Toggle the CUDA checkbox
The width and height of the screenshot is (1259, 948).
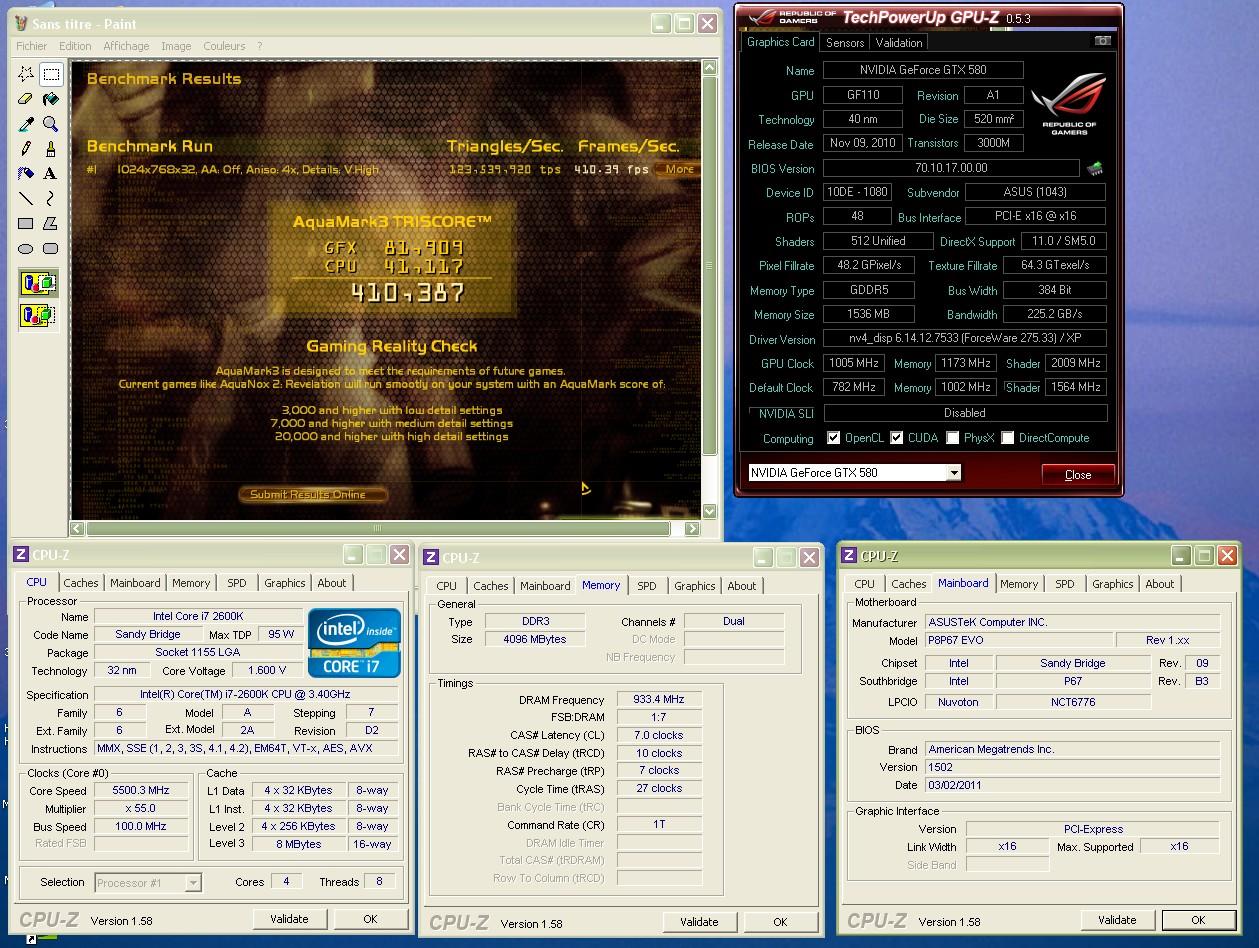click(897, 438)
